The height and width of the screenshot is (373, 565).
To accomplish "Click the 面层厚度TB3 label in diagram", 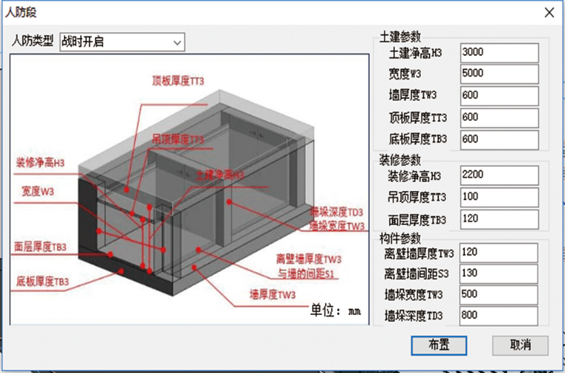I will (40, 247).
